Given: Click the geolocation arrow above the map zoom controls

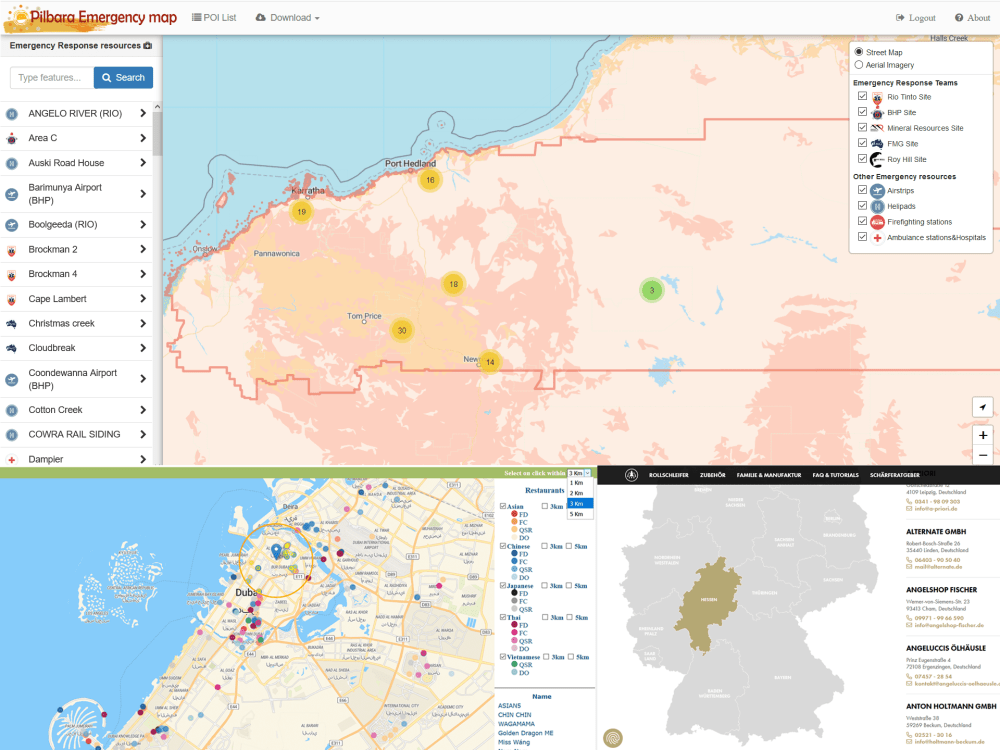Looking at the screenshot, I should (x=983, y=407).
